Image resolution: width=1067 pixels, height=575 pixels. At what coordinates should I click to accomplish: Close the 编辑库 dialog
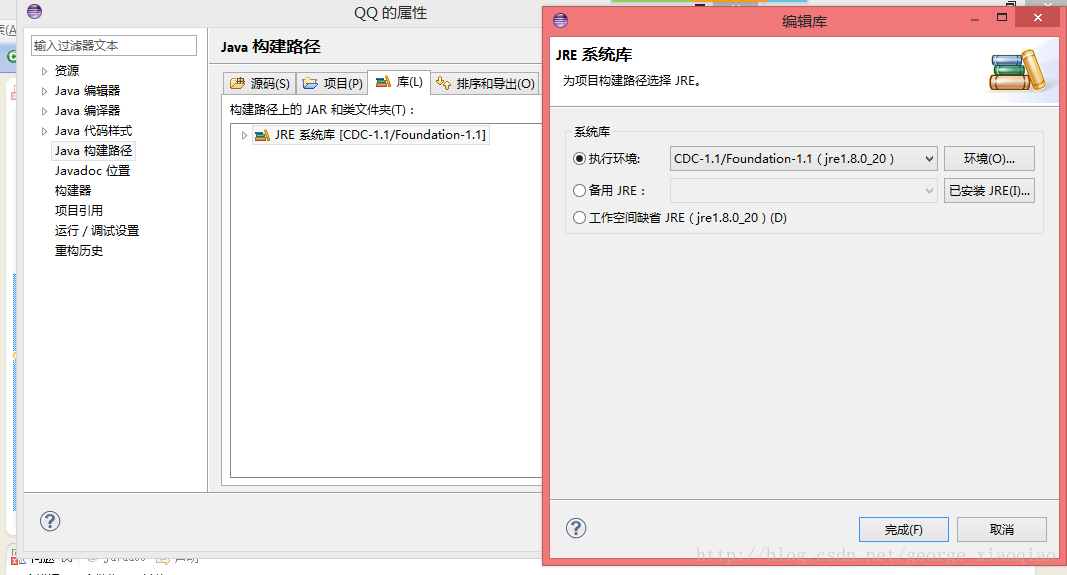click(1037, 18)
